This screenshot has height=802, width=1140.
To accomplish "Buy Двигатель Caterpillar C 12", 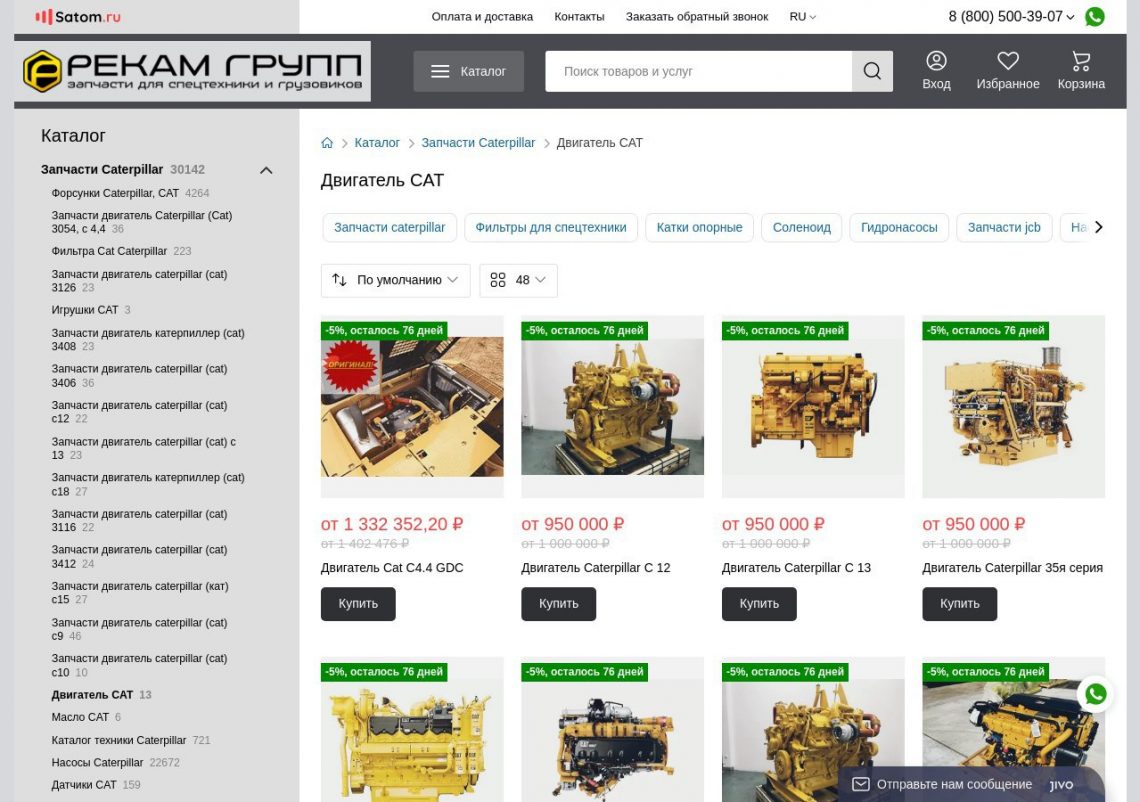I will pyautogui.click(x=558, y=603).
